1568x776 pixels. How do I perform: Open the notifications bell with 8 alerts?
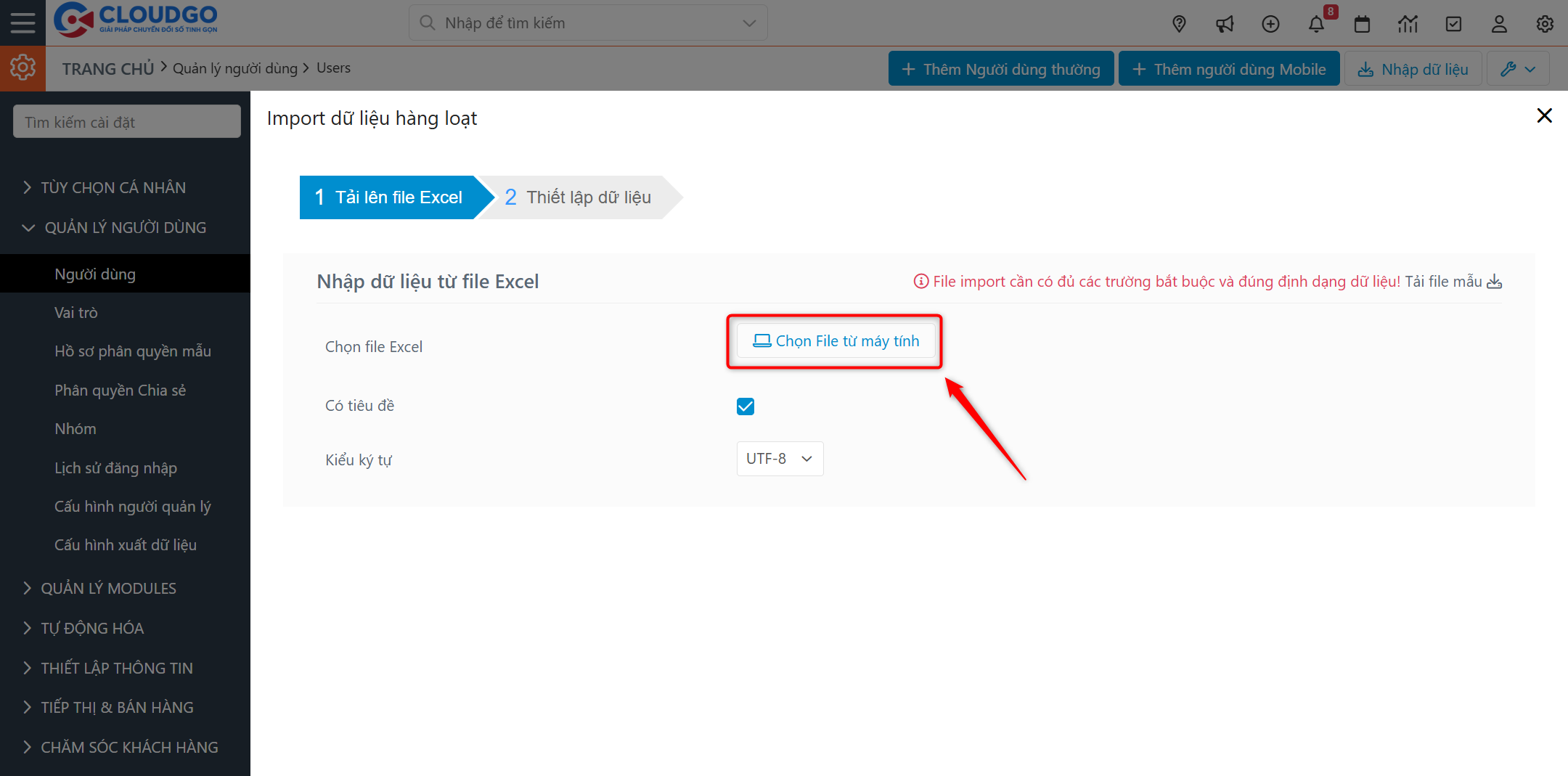1316,24
